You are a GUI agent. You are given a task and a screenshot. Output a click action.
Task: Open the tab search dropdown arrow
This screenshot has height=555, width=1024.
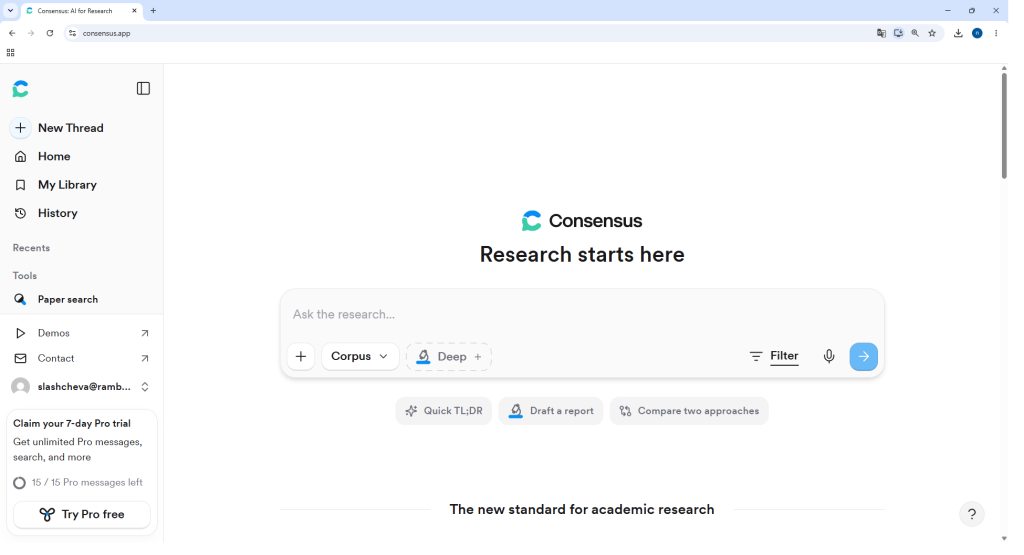pos(10,10)
